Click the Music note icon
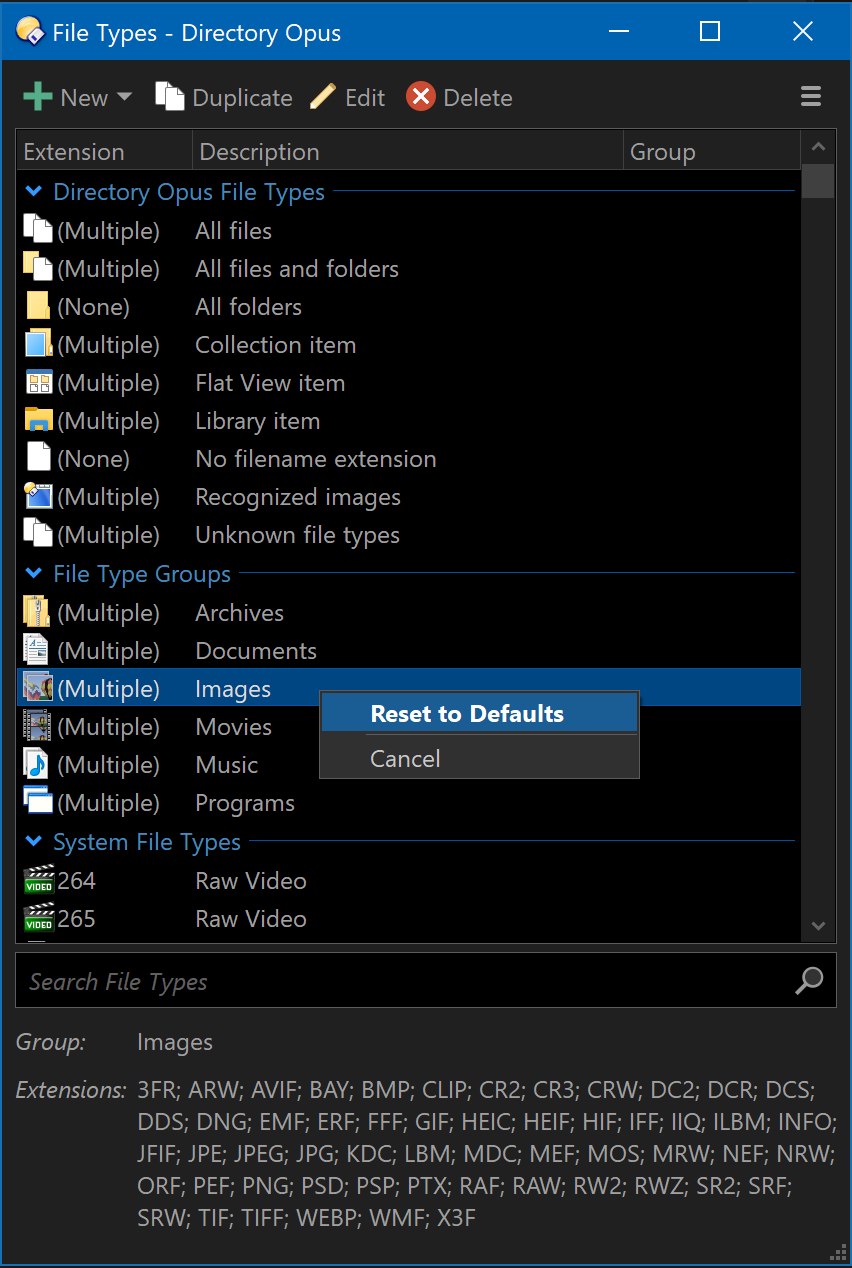852x1268 pixels. pos(38,764)
